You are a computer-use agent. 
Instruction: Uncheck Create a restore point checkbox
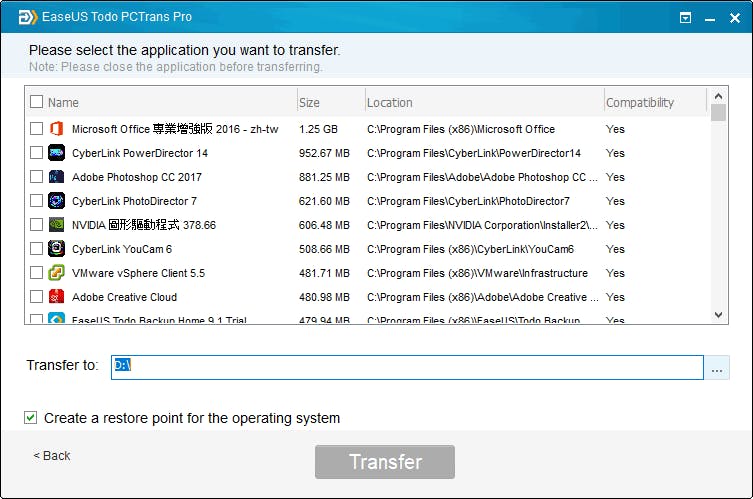(31, 418)
